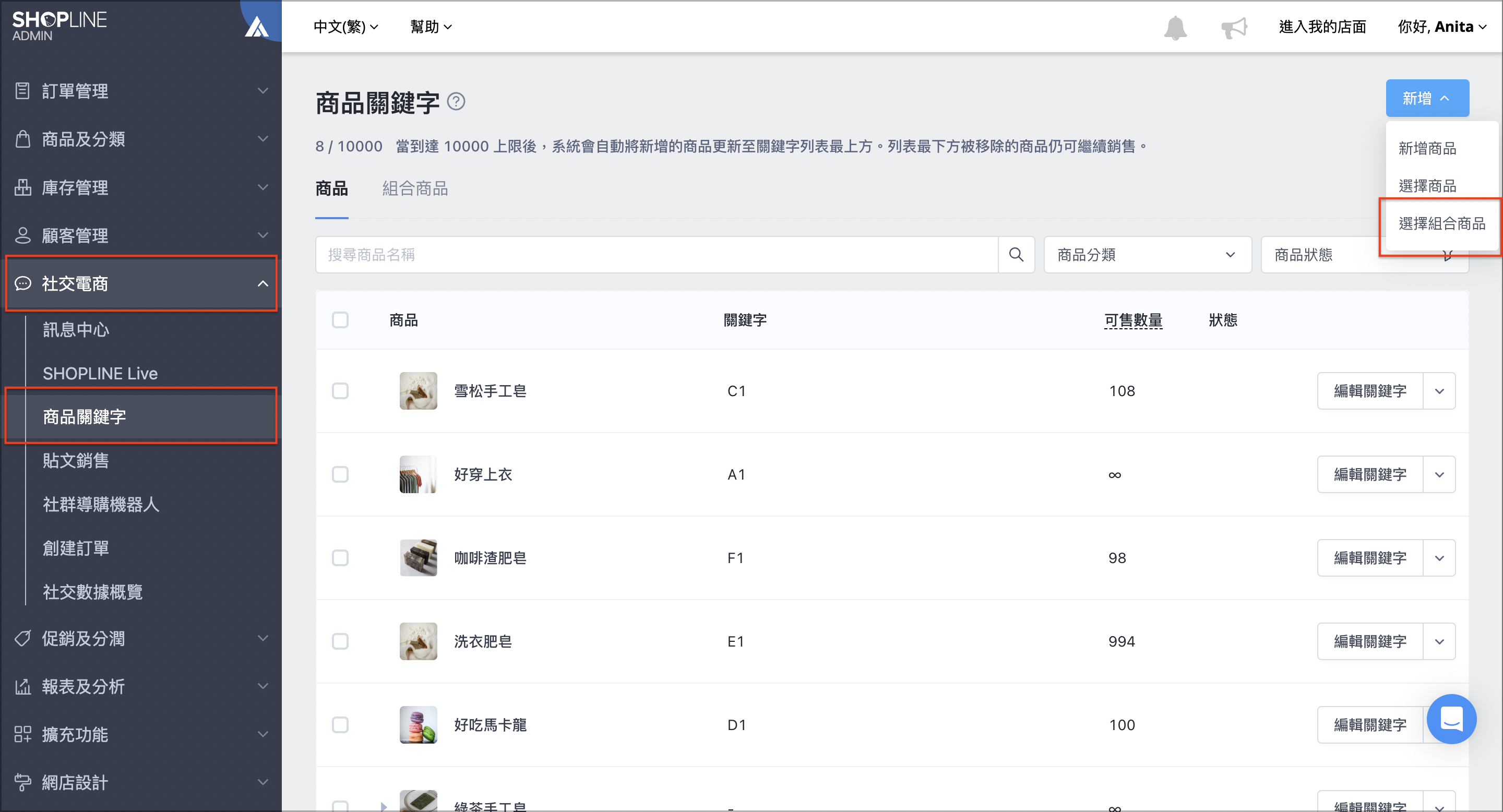Tick the select-all checkbox in table header
The height and width of the screenshot is (812, 1503).
tap(340, 320)
